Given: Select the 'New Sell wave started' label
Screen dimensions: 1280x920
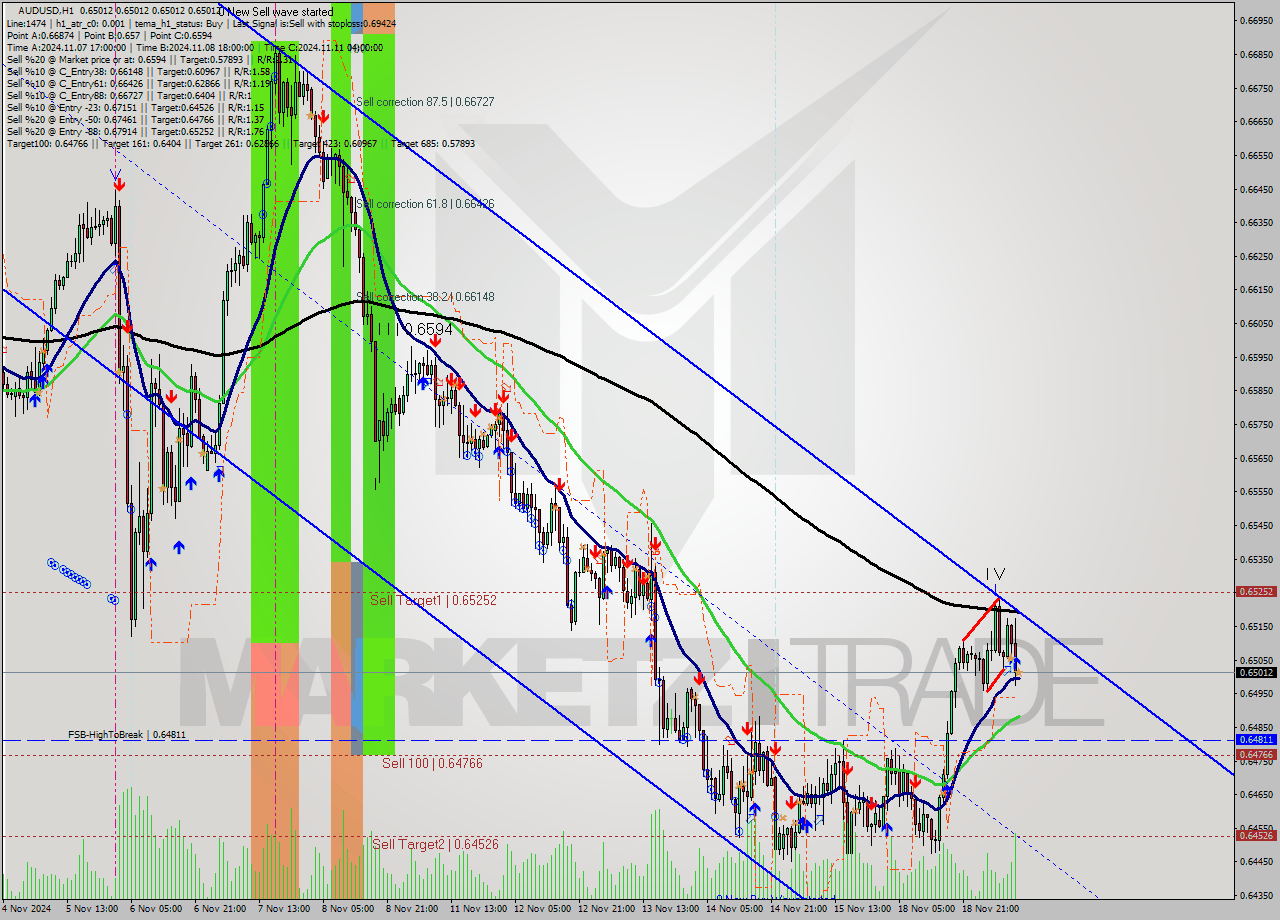Looking at the screenshot, I should point(280,10).
